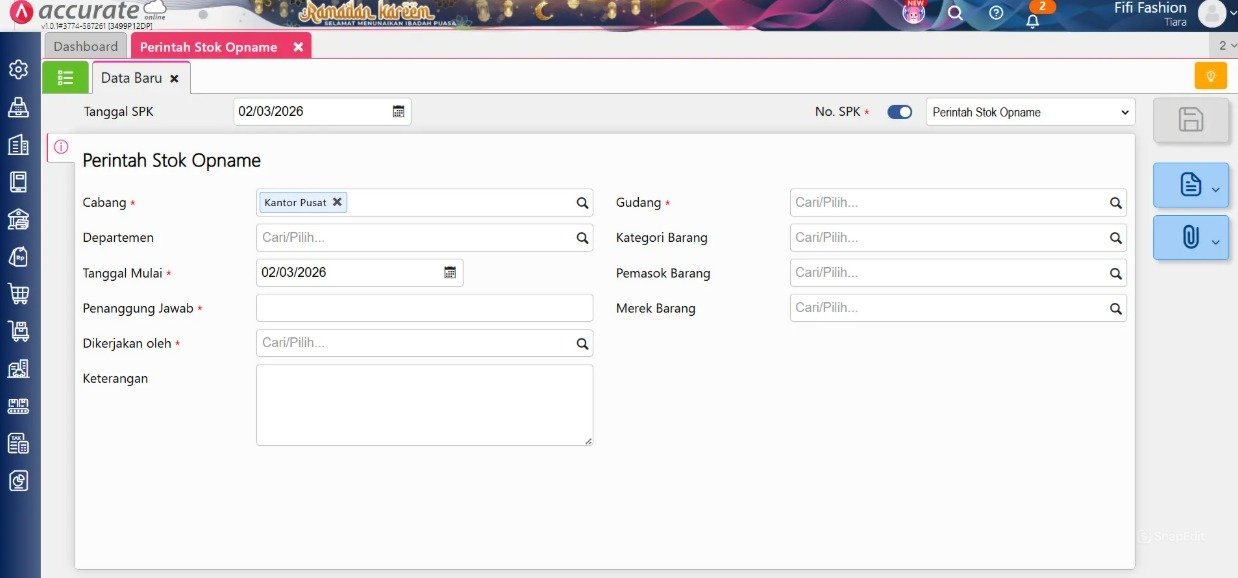Viewport: 1238px width, 578px height.
Task: Open the ledger book sidebar module
Action: (x=18, y=182)
